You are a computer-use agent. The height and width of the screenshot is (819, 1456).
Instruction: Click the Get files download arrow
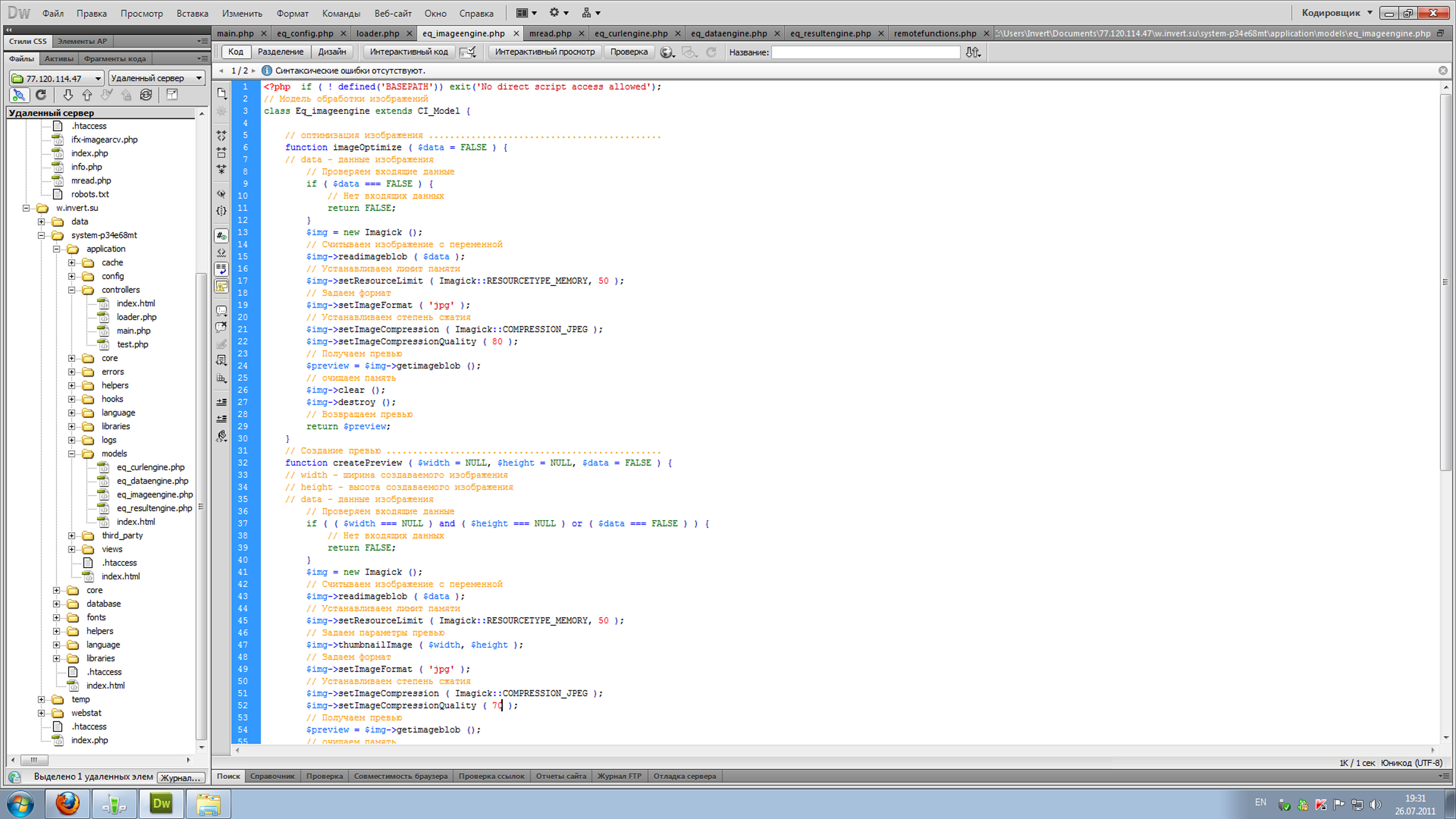[x=68, y=95]
